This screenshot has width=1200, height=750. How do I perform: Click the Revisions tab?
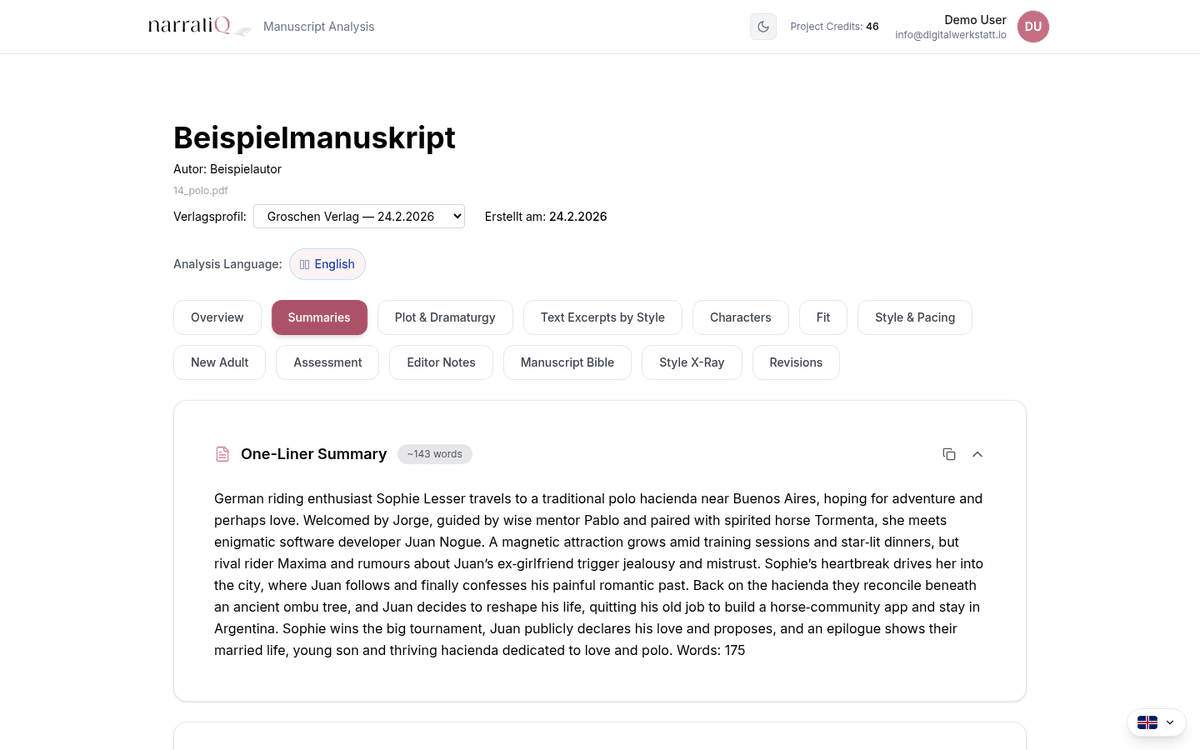795,362
